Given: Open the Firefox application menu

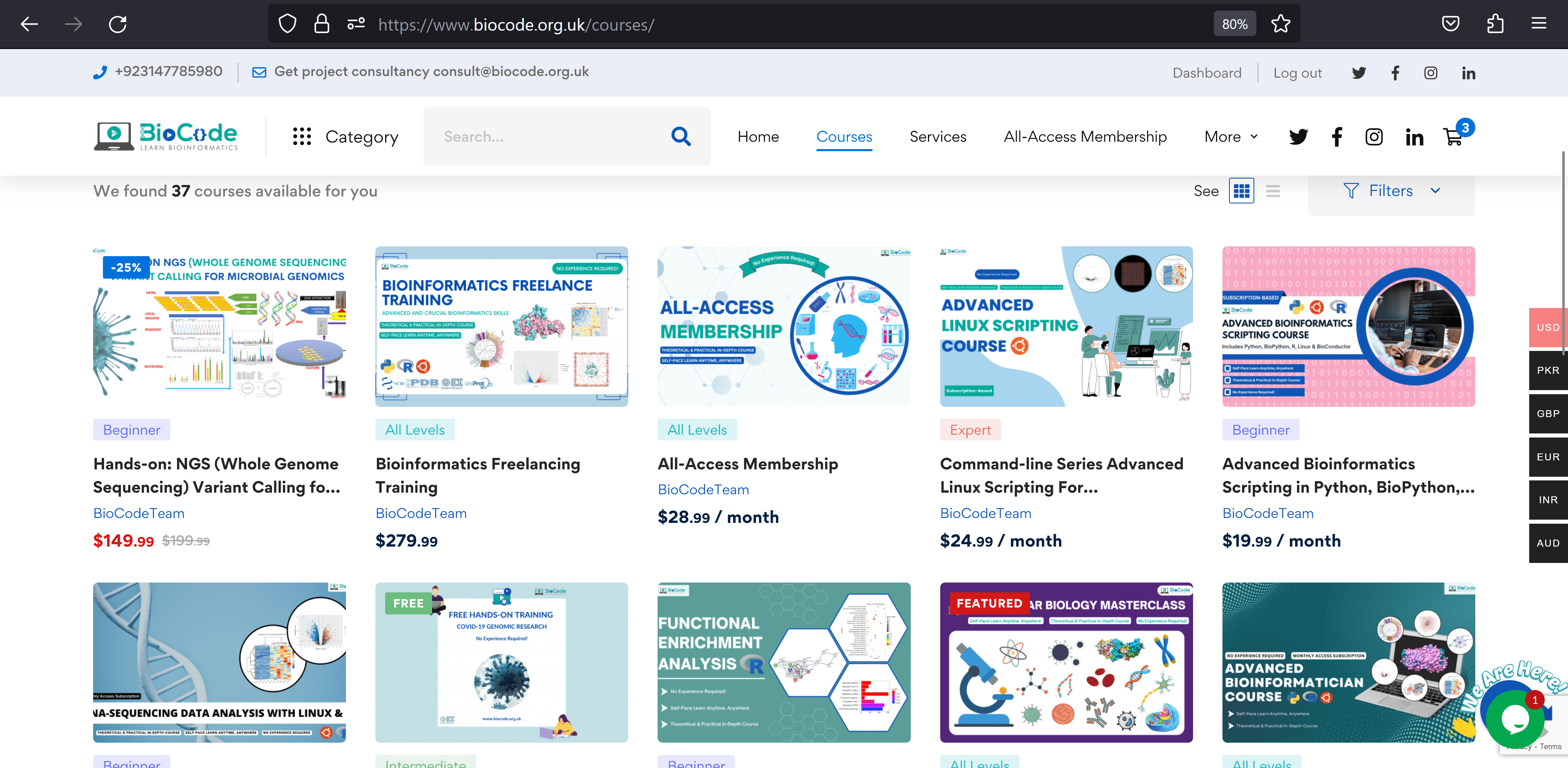Looking at the screenshot, I should pyautogui.click(x=1539, y=25).
